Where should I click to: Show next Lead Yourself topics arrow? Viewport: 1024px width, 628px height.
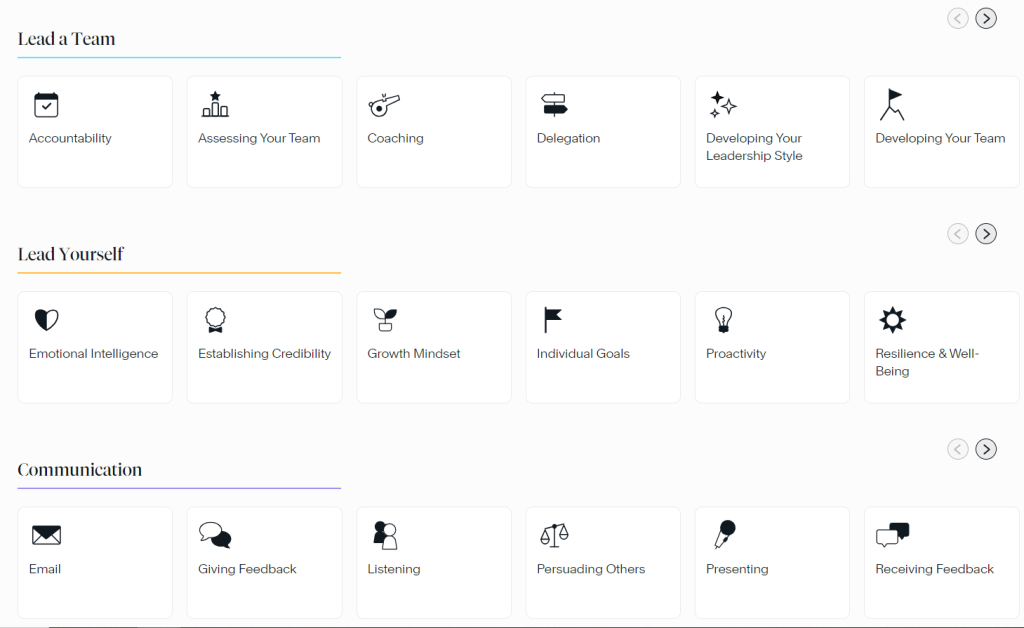(986, 234)
